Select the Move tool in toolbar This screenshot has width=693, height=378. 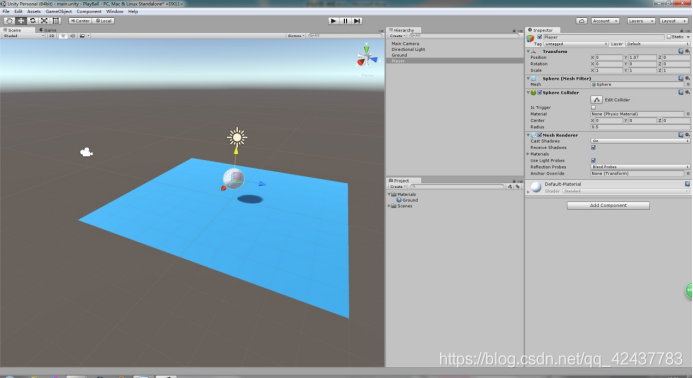(21, 21)
